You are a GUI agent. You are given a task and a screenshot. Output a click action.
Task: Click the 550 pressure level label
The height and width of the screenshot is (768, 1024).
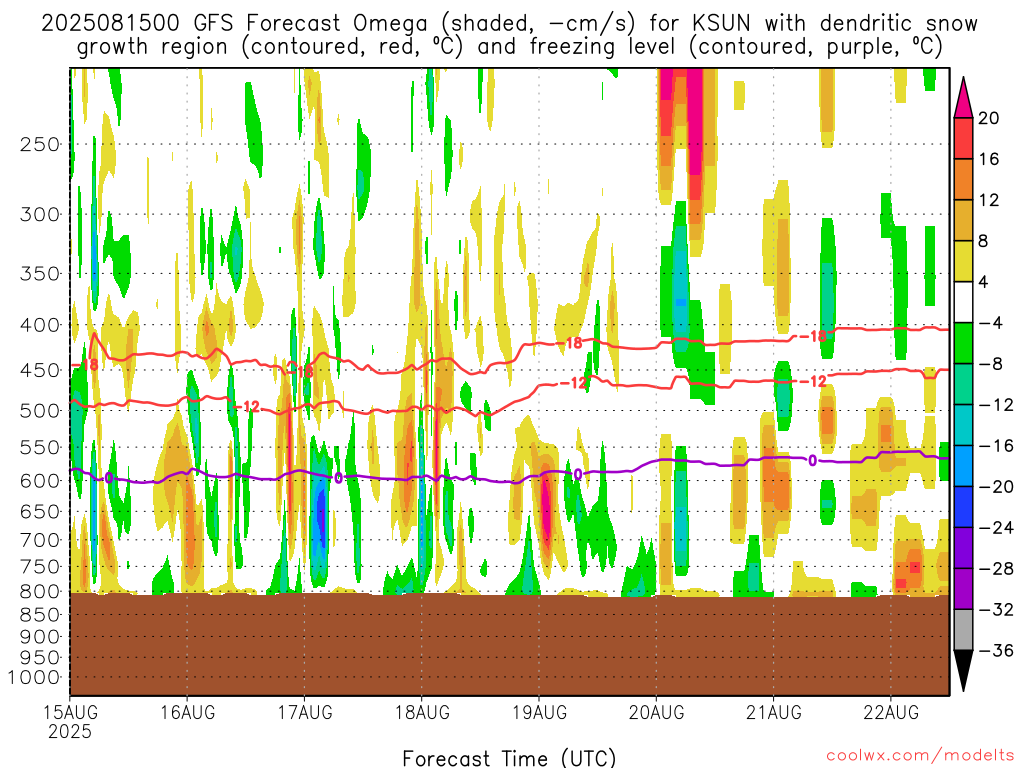[40, 447]
